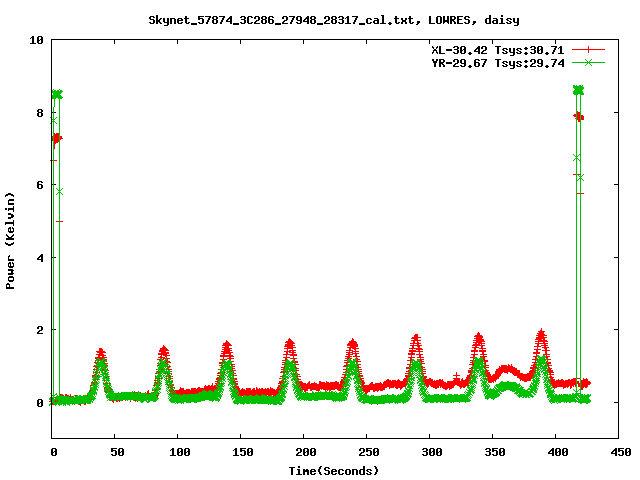Select the YR-29.67 Tsys:29.74 legend entry
640x480 pixels.
click(x=498, y=63)
